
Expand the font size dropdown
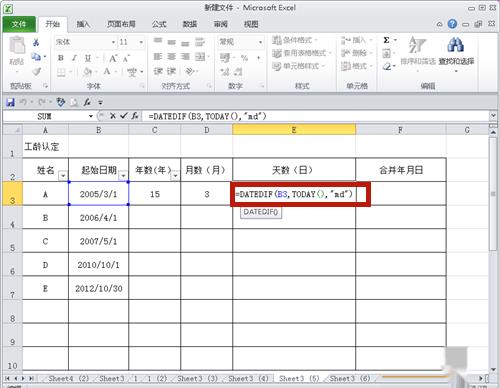pos(141,42)
